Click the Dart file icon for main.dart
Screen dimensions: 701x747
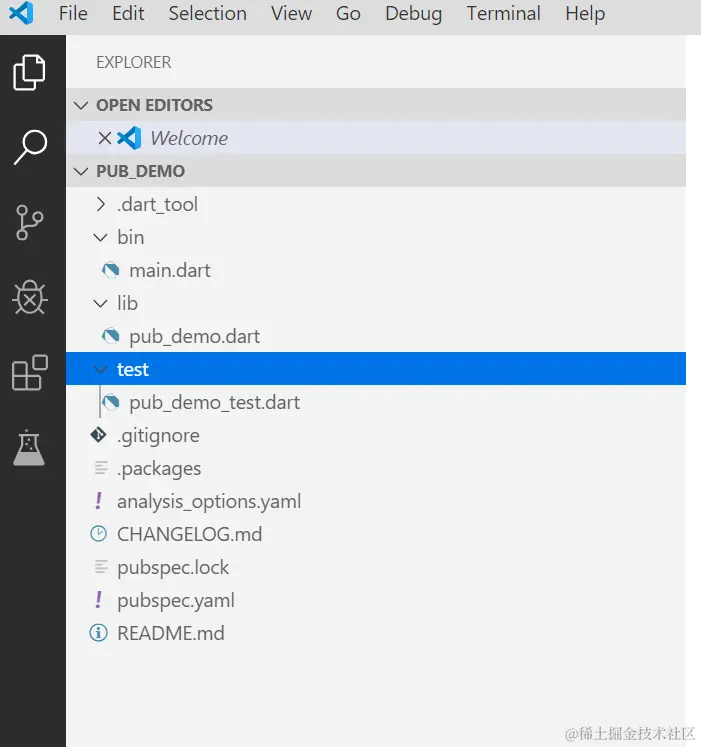coord(111,270)
